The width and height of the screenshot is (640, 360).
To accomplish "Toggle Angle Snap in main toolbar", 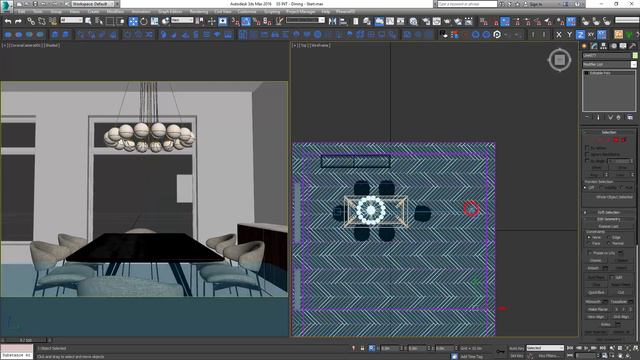I will coord(246,21).
